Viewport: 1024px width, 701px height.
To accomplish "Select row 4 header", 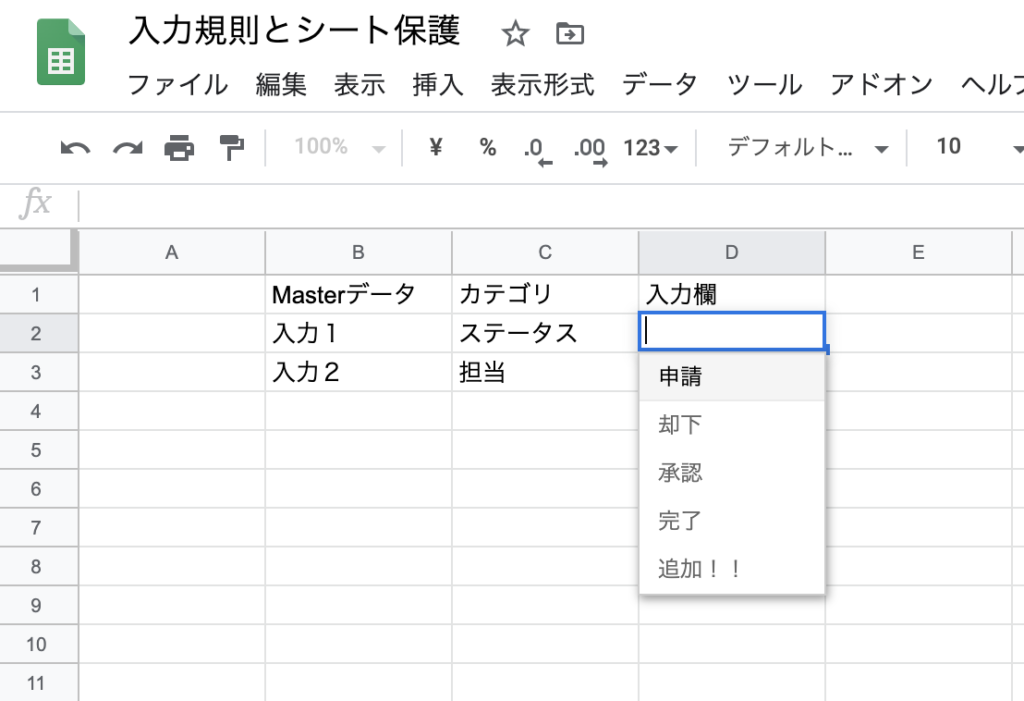I will (39, 411).
